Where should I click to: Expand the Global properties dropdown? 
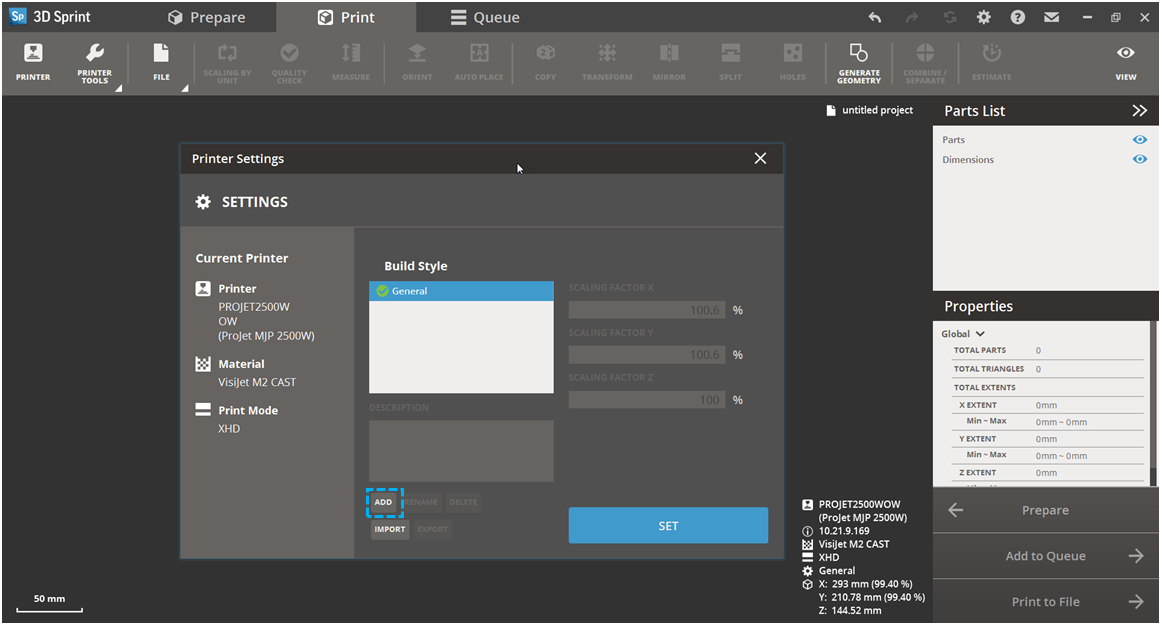(x=963, y=334)
